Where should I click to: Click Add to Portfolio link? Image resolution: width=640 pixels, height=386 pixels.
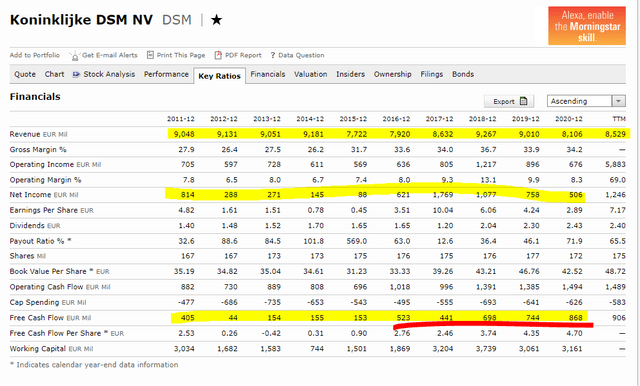[35, 55]
